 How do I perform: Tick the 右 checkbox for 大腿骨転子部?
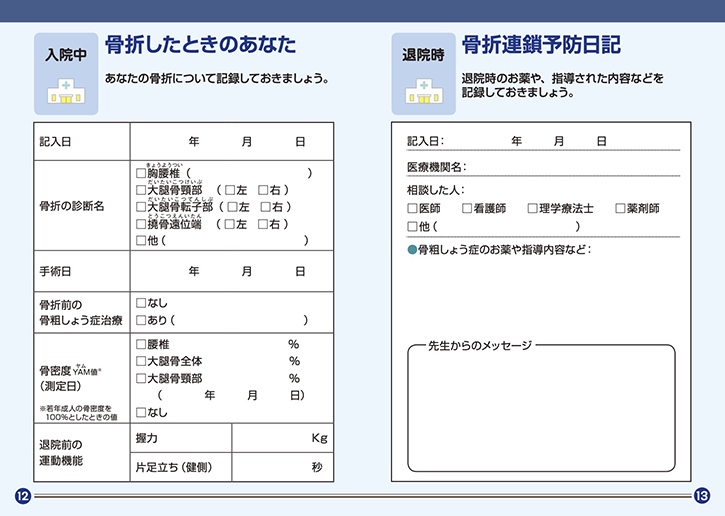pyautogui.click(x=265, y=207)
